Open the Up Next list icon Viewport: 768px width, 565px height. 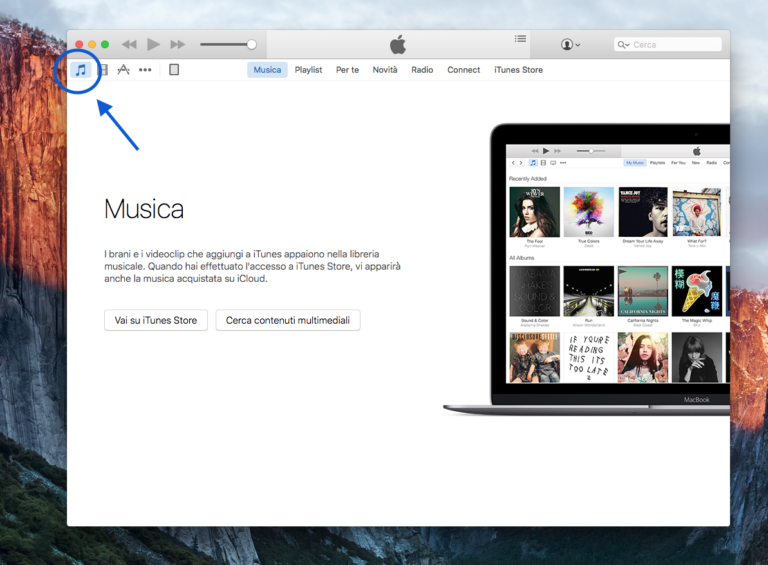(520, 39)
